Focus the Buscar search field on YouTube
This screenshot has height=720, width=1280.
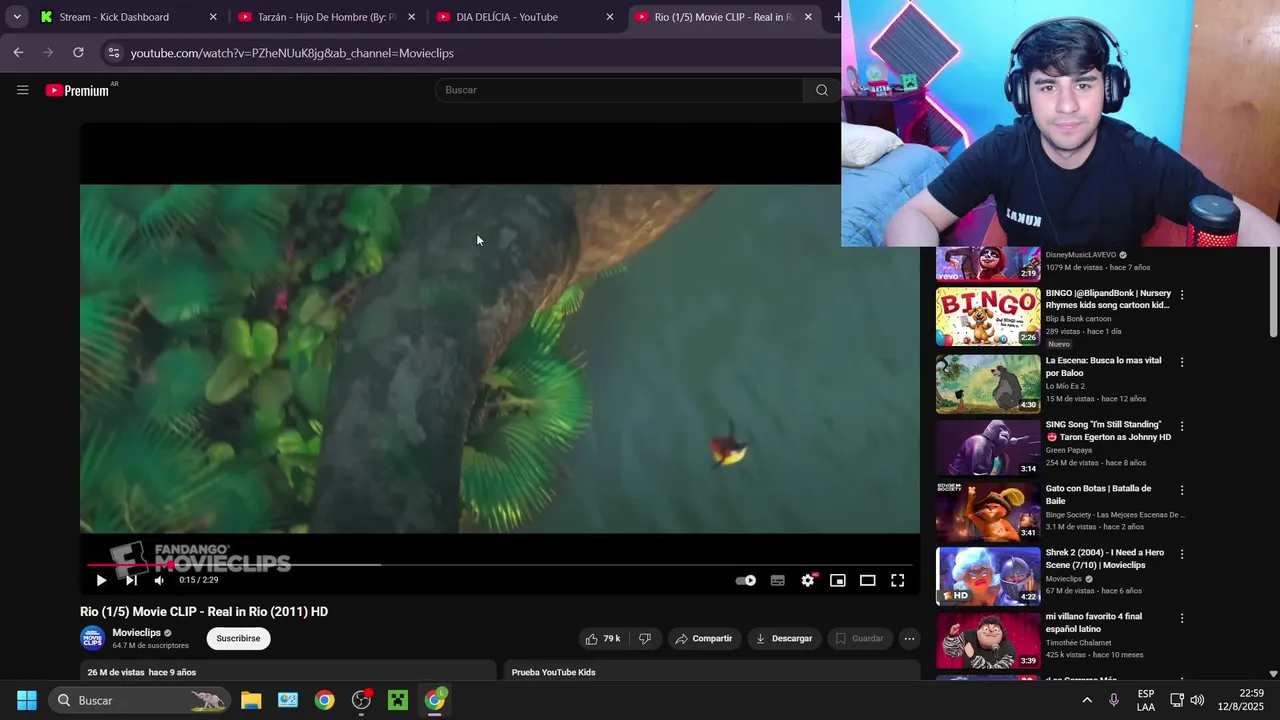[x=619, y=90]
